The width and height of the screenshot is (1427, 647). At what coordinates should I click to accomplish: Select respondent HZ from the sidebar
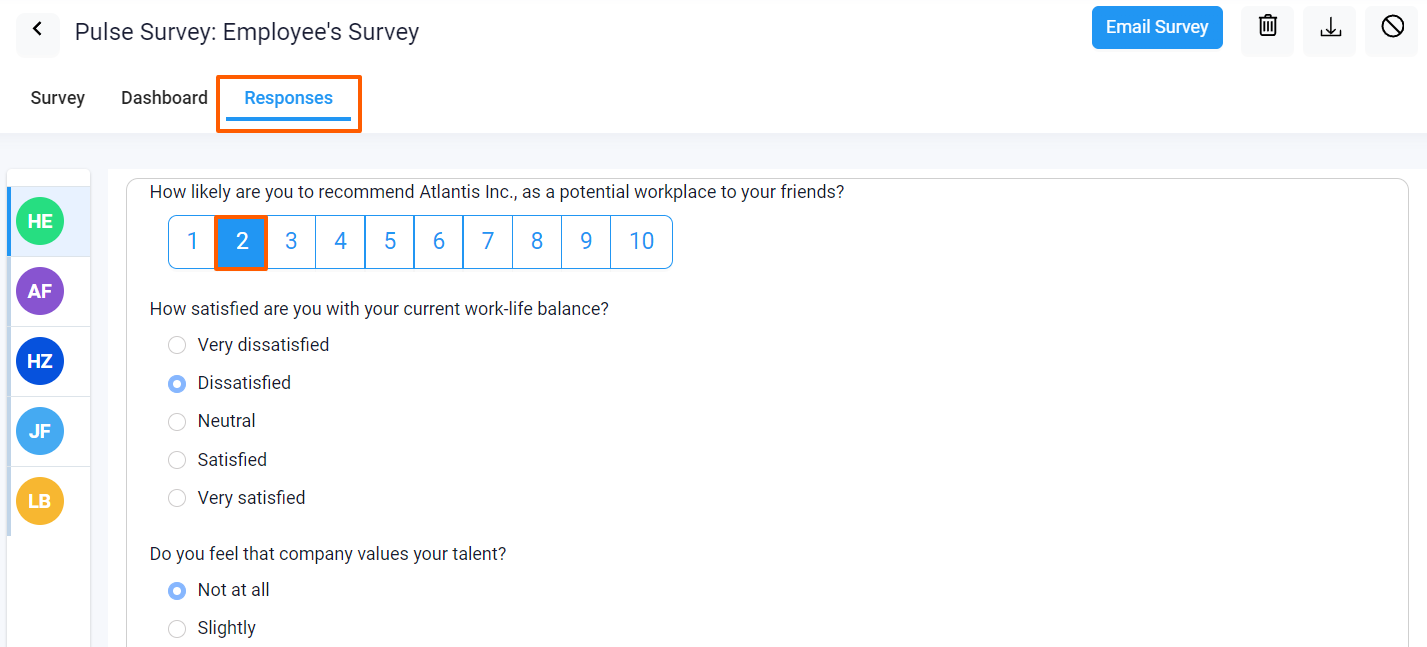[39, 361]
